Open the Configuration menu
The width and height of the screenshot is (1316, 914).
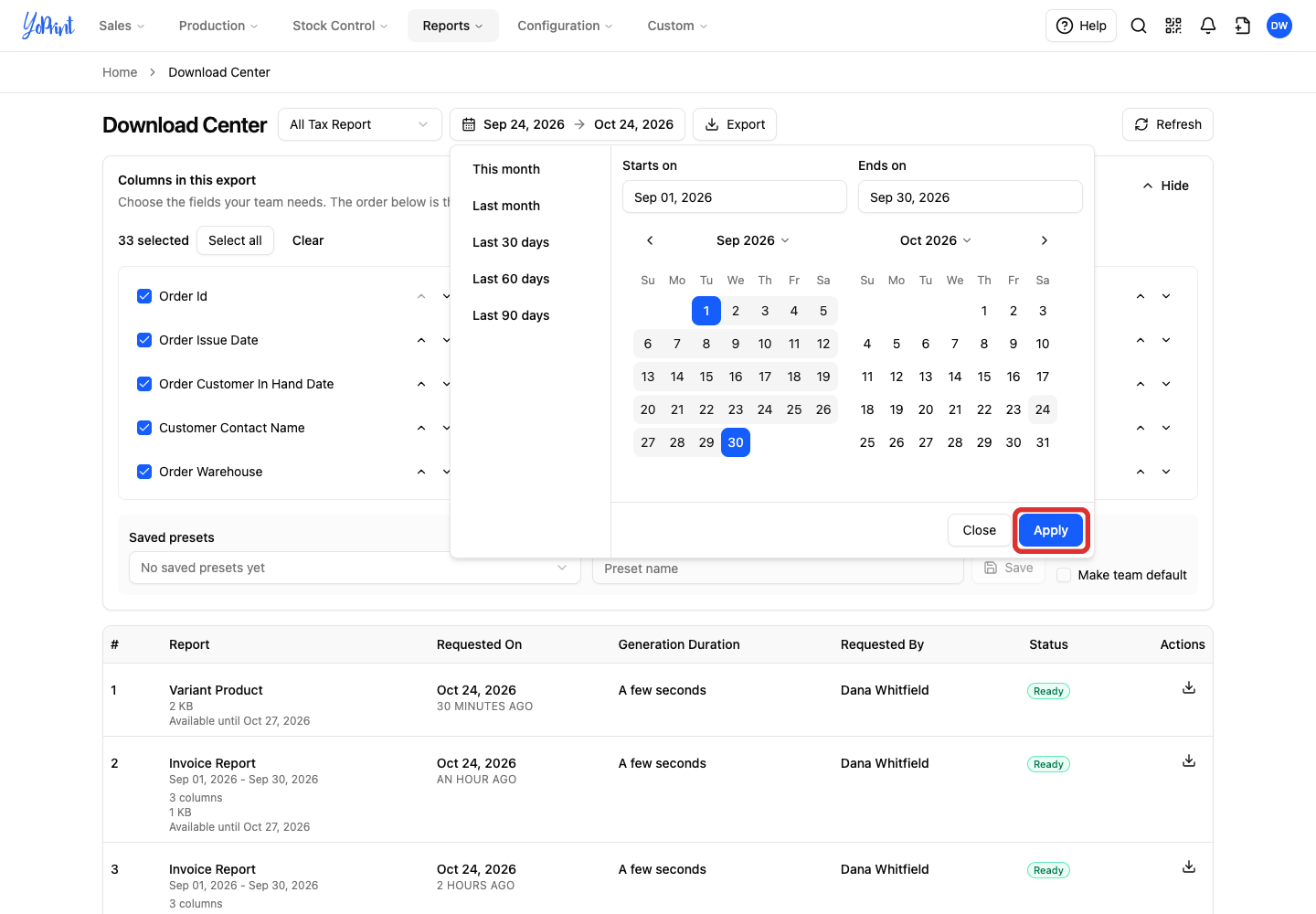pos(565,26)
